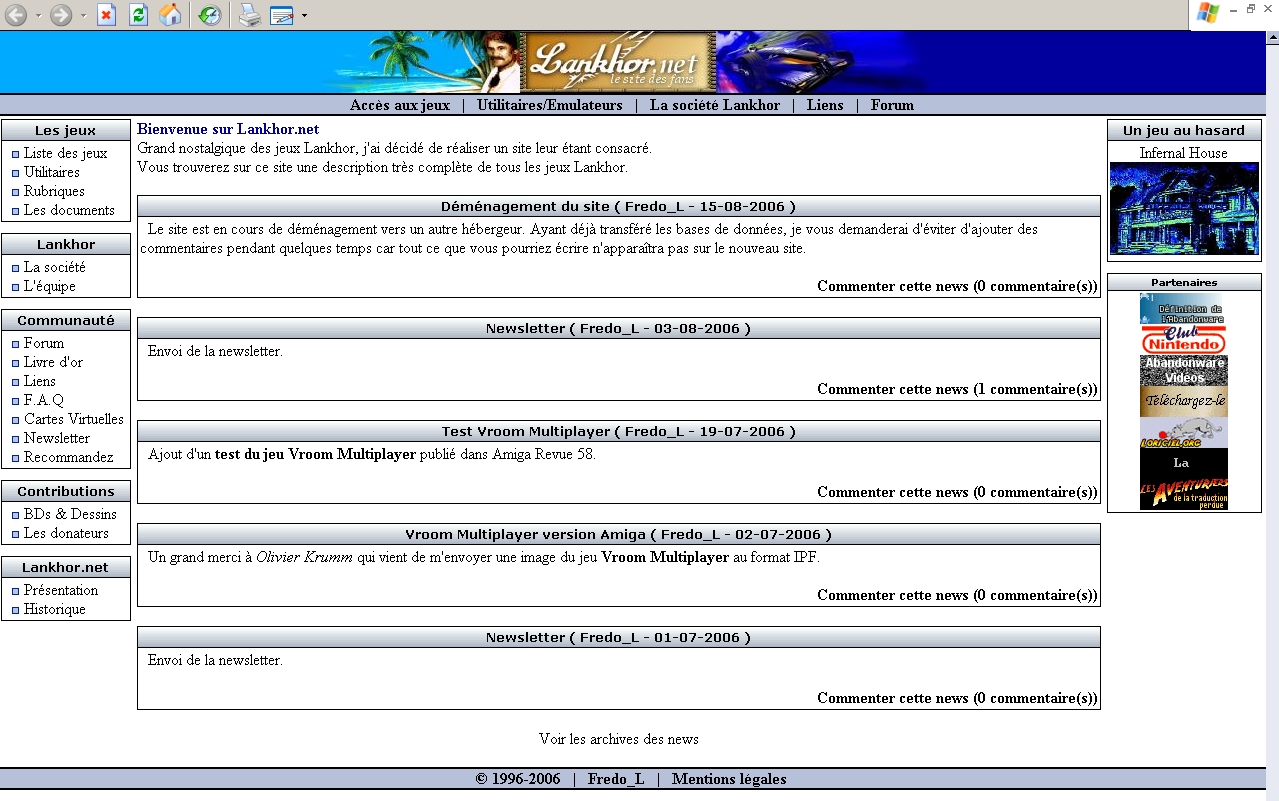This screenshot has height=801, width=1279.
Task: Open 'Accès aux jeux' in top navigation
Action: 400,105
